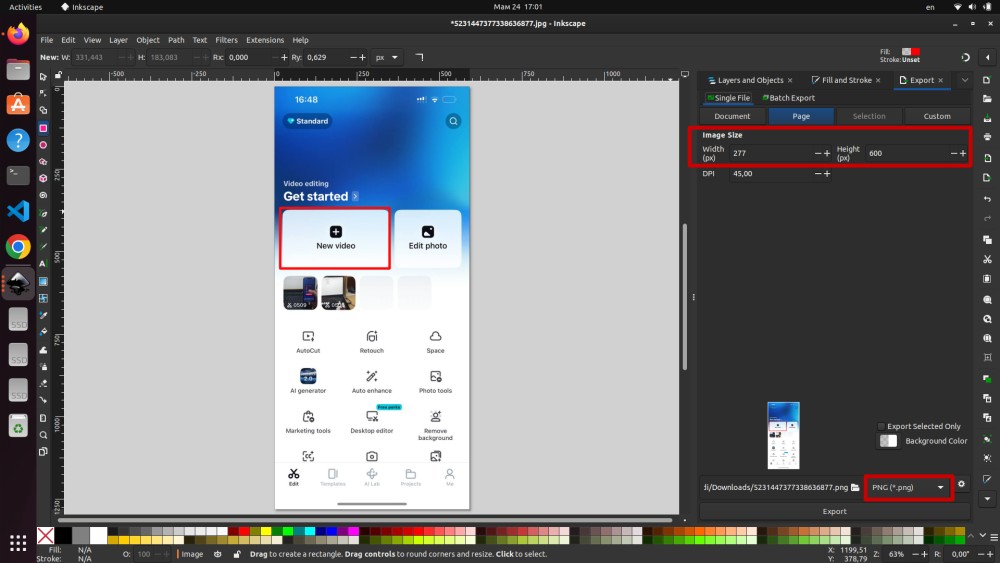Click the Paste clipboard icon
Screen dimensions: 1000x563
tap(987, 279)
